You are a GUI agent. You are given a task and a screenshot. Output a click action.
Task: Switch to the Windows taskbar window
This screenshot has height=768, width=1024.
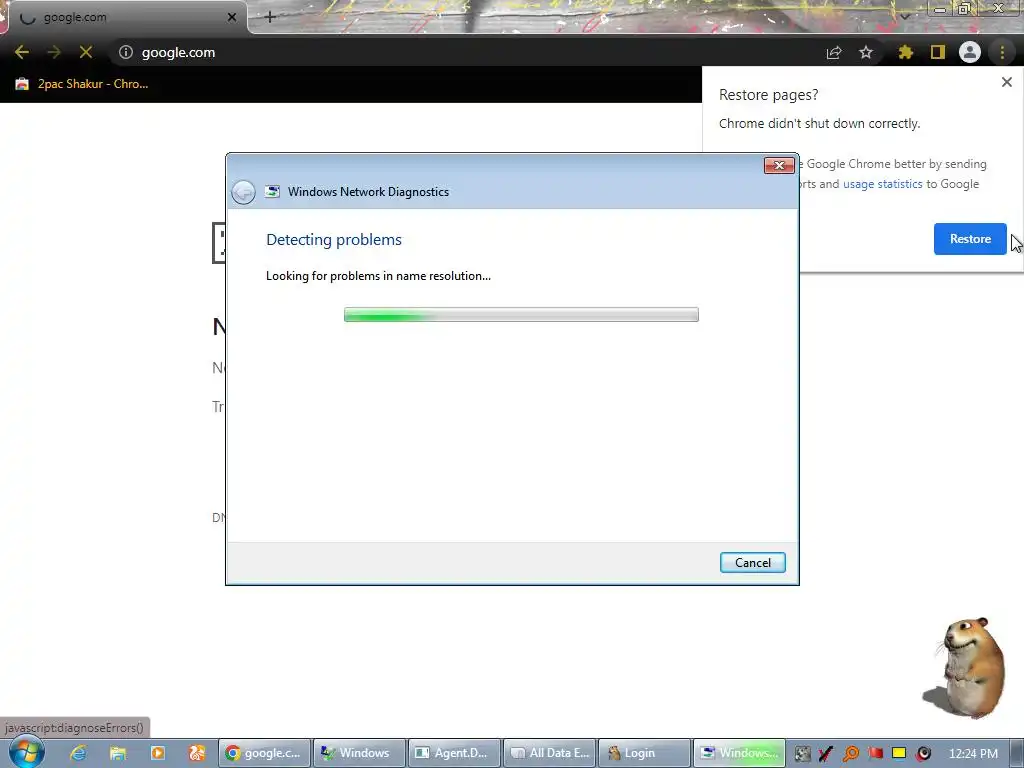point(359,753)
